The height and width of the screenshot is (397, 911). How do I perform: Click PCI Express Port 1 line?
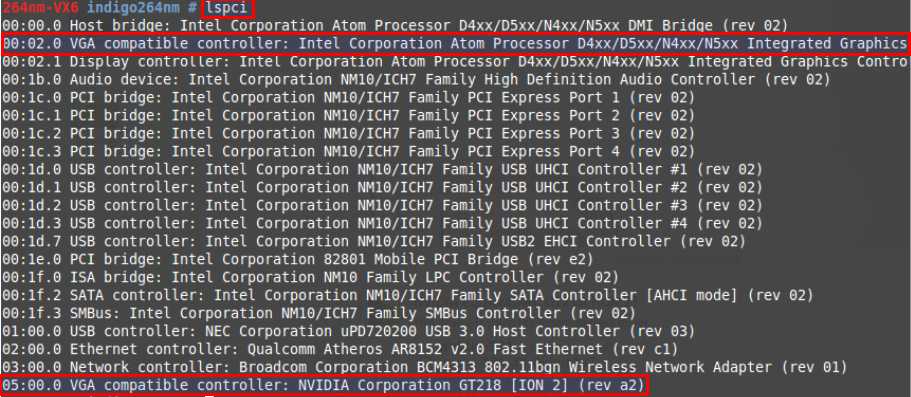pos(348,98)
